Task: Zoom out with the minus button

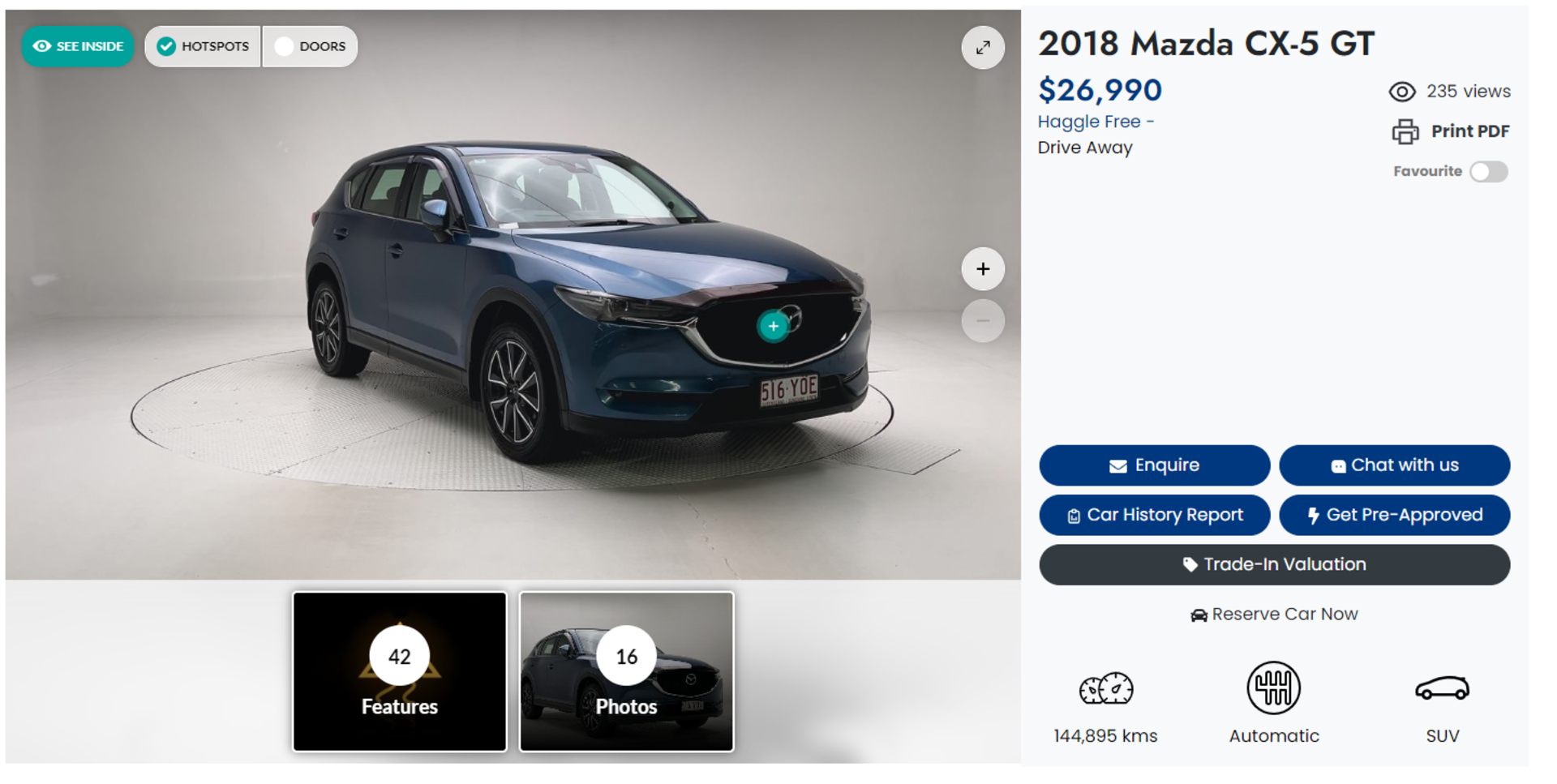Action: pyautogui.click(x=983, y=321)
